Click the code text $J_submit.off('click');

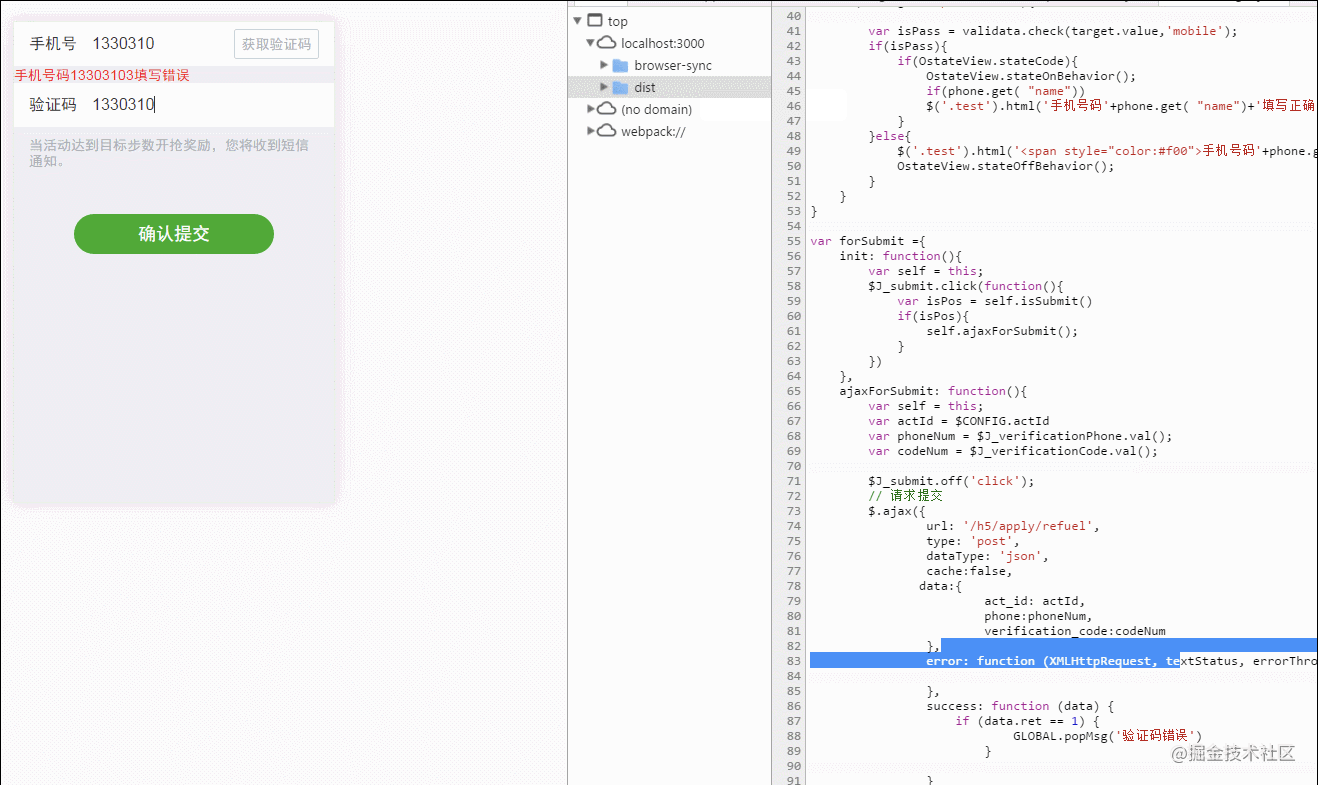tap(951, 481)
